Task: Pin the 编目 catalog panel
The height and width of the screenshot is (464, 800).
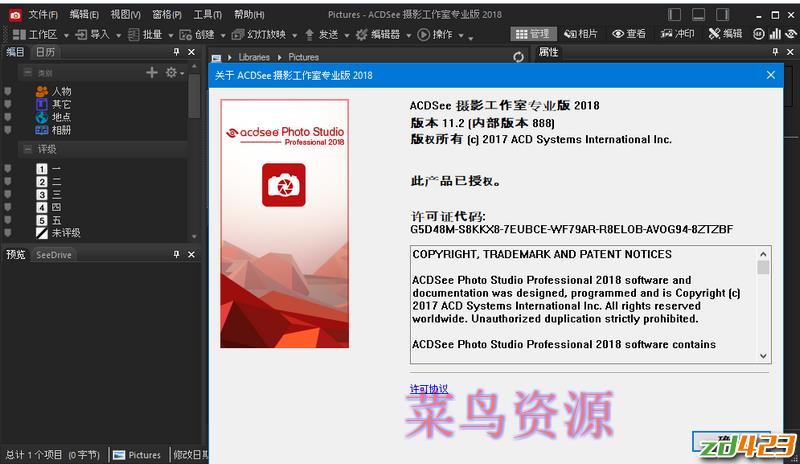Action: [x=176, y=52]
